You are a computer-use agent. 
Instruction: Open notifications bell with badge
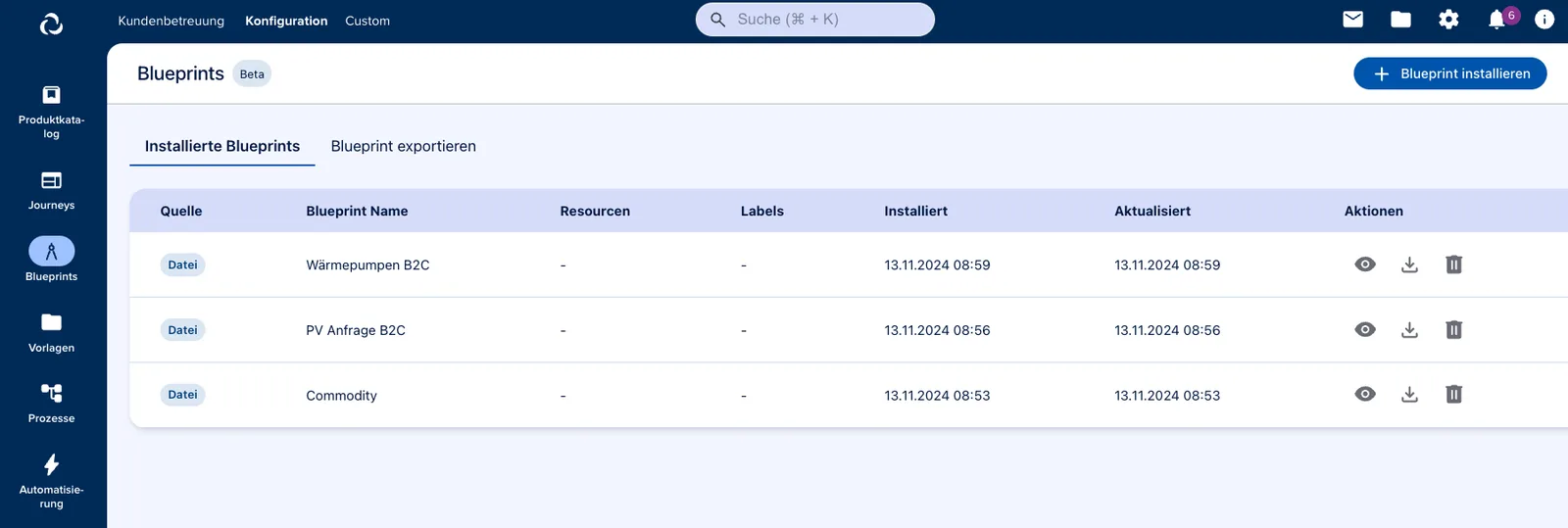[1499, 19]
